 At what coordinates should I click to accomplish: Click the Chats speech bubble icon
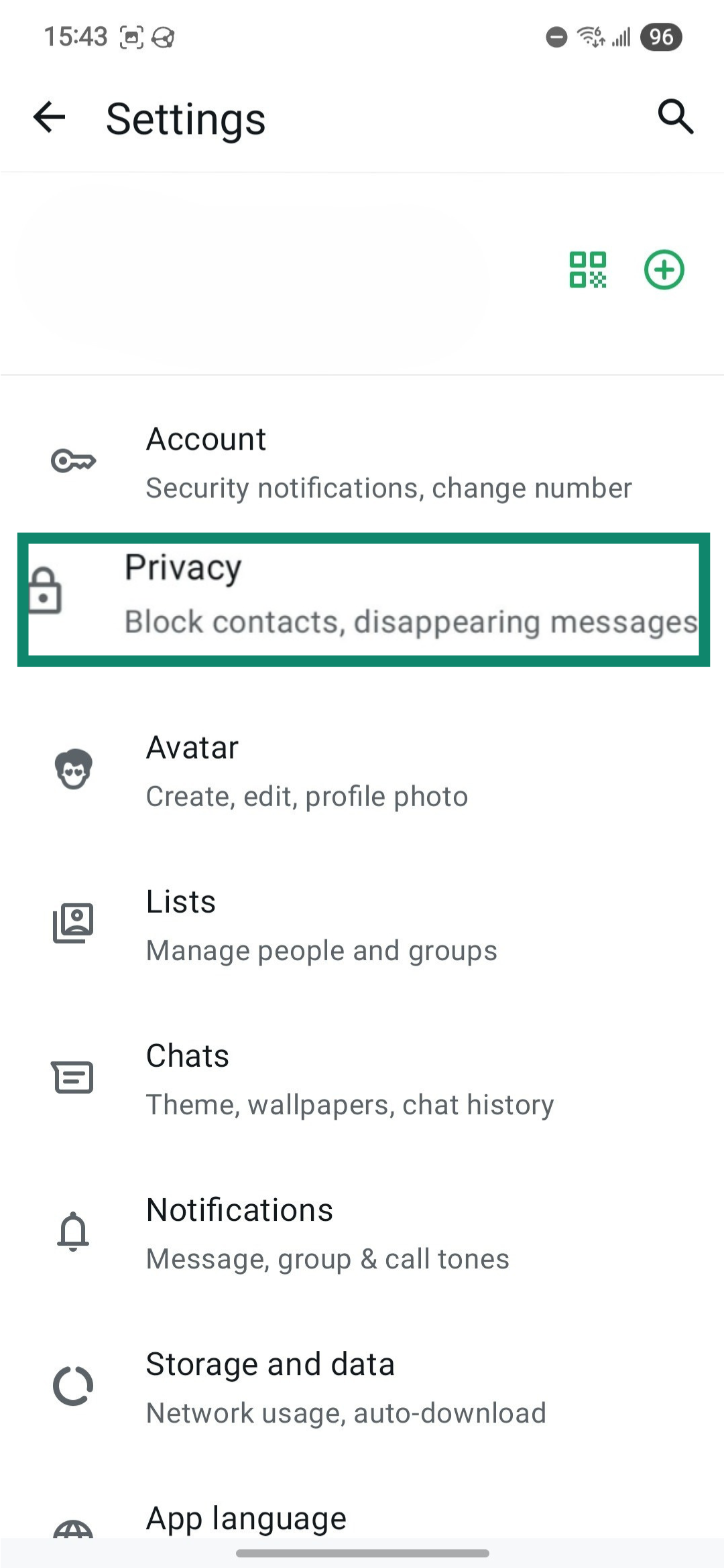73,1077
